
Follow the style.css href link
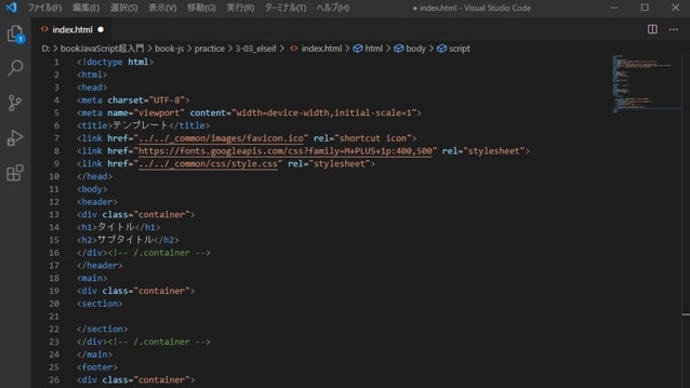[x=208, y=164]
